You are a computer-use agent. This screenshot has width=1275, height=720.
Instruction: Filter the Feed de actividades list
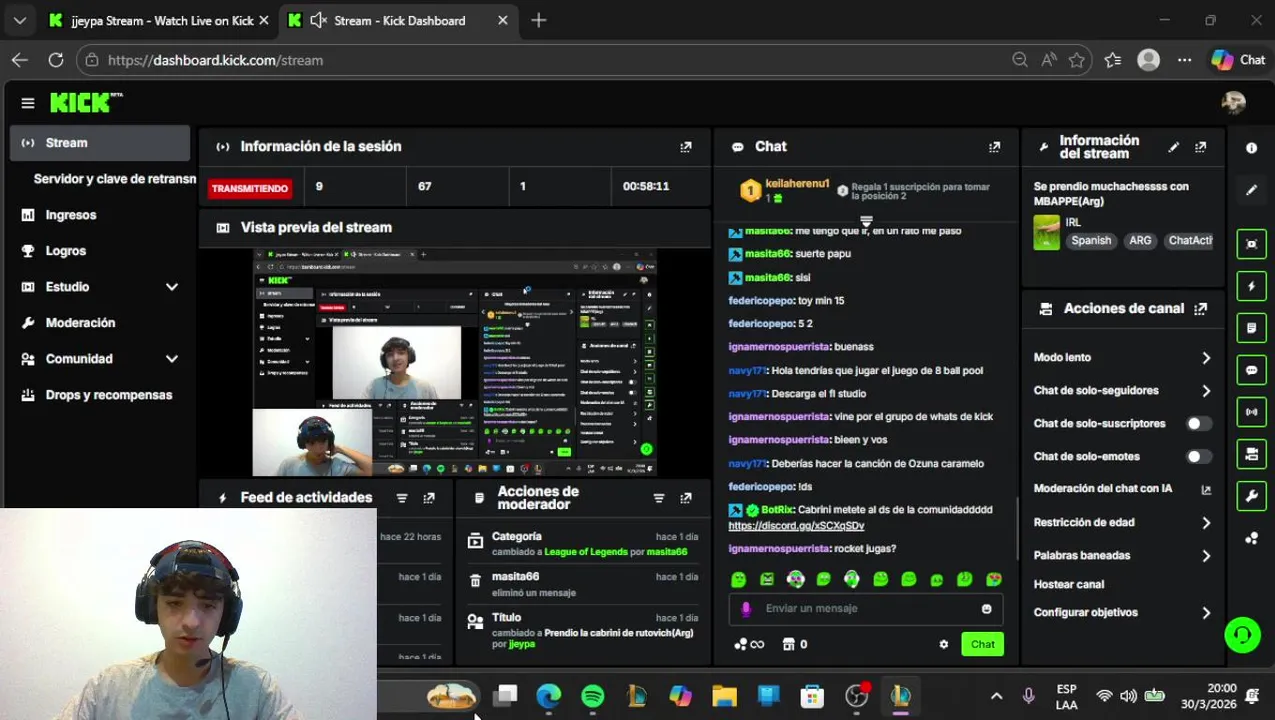pos(402,498)
